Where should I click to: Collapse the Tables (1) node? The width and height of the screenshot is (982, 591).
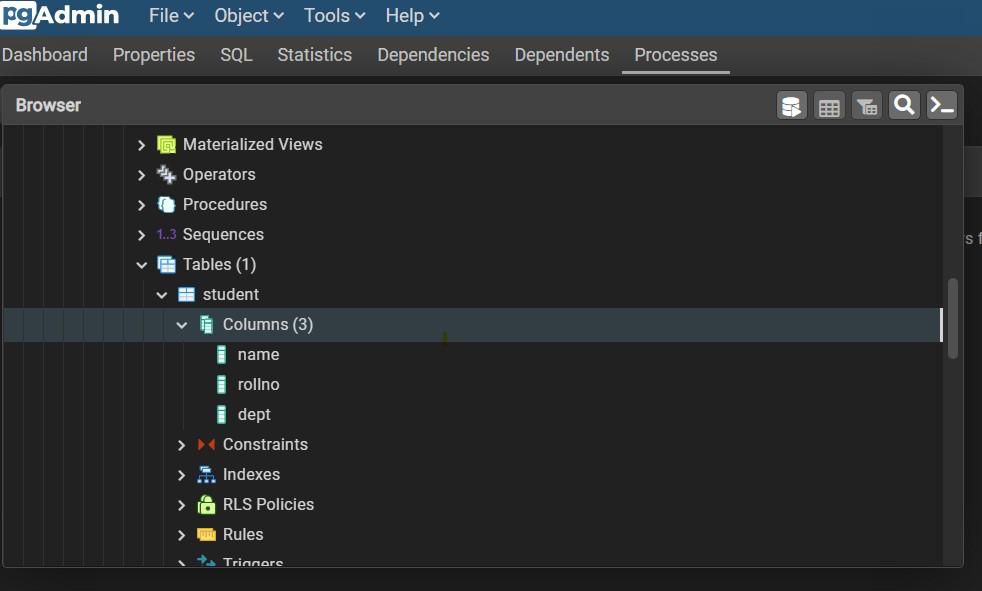141,264
